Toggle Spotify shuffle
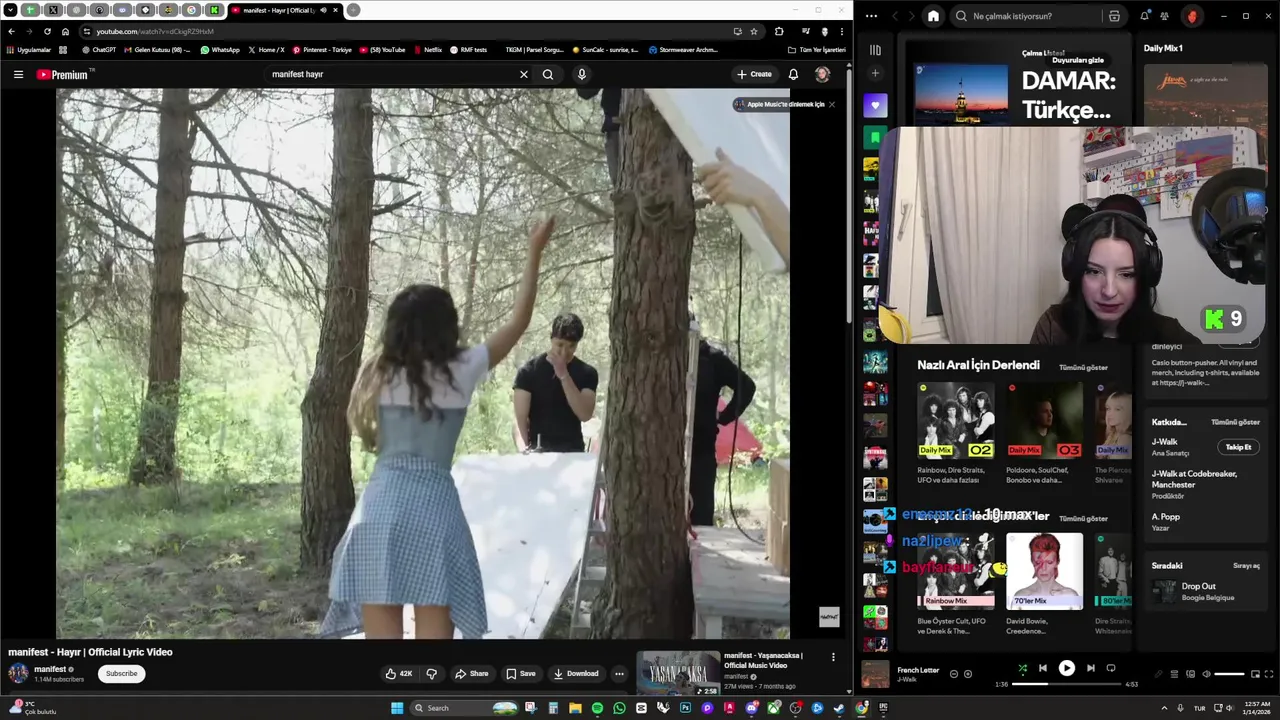Image resolution: width=1280 pixels, height=720 pixels. click(x=1023, y=668)
